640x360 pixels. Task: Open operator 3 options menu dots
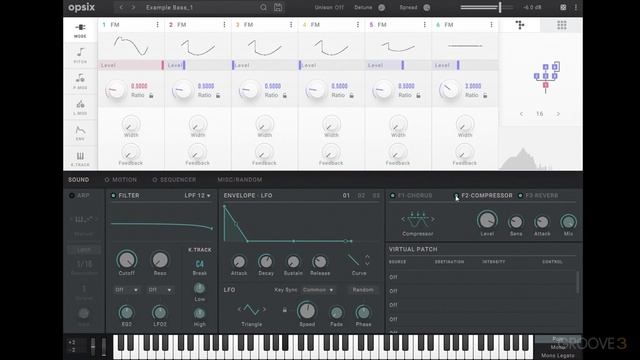291,24
